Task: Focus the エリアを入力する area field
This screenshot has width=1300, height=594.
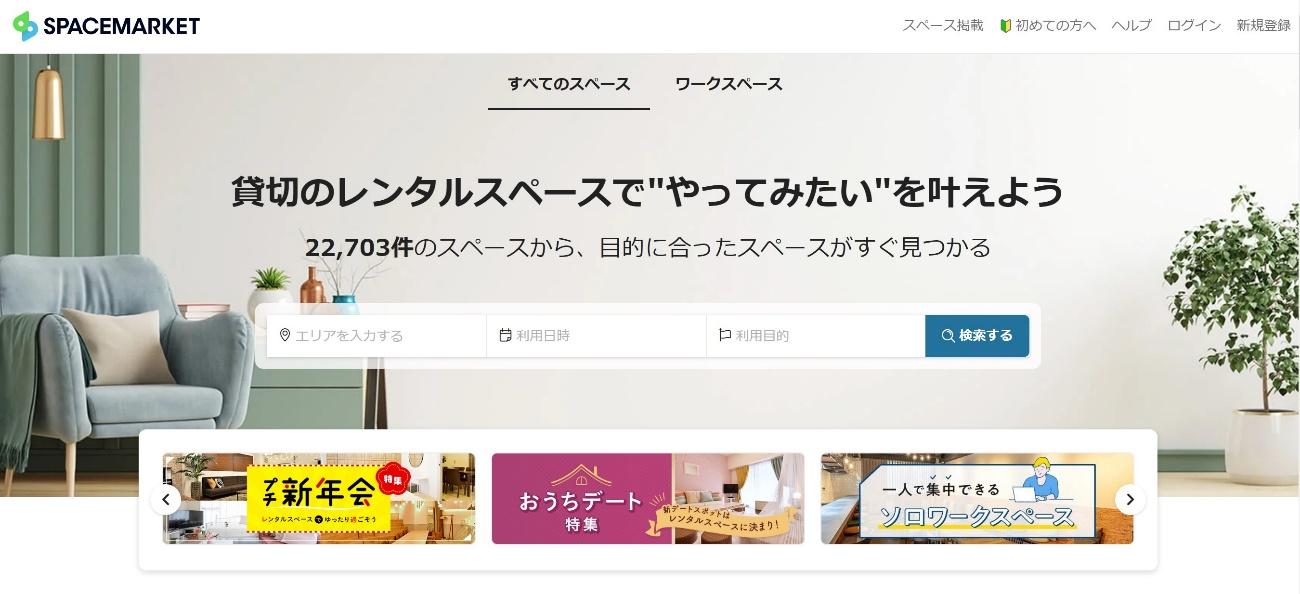Action: 376,336
